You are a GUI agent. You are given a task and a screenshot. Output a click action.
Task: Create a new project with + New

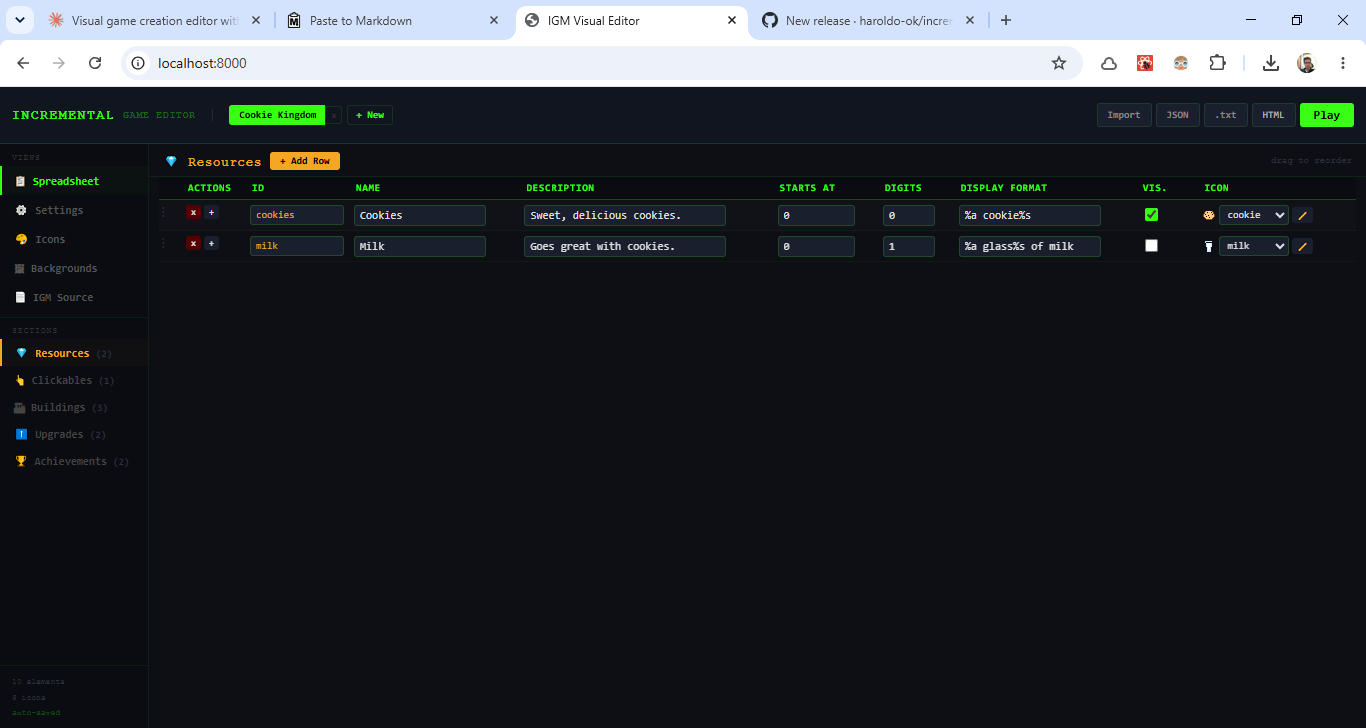point(370,115)
